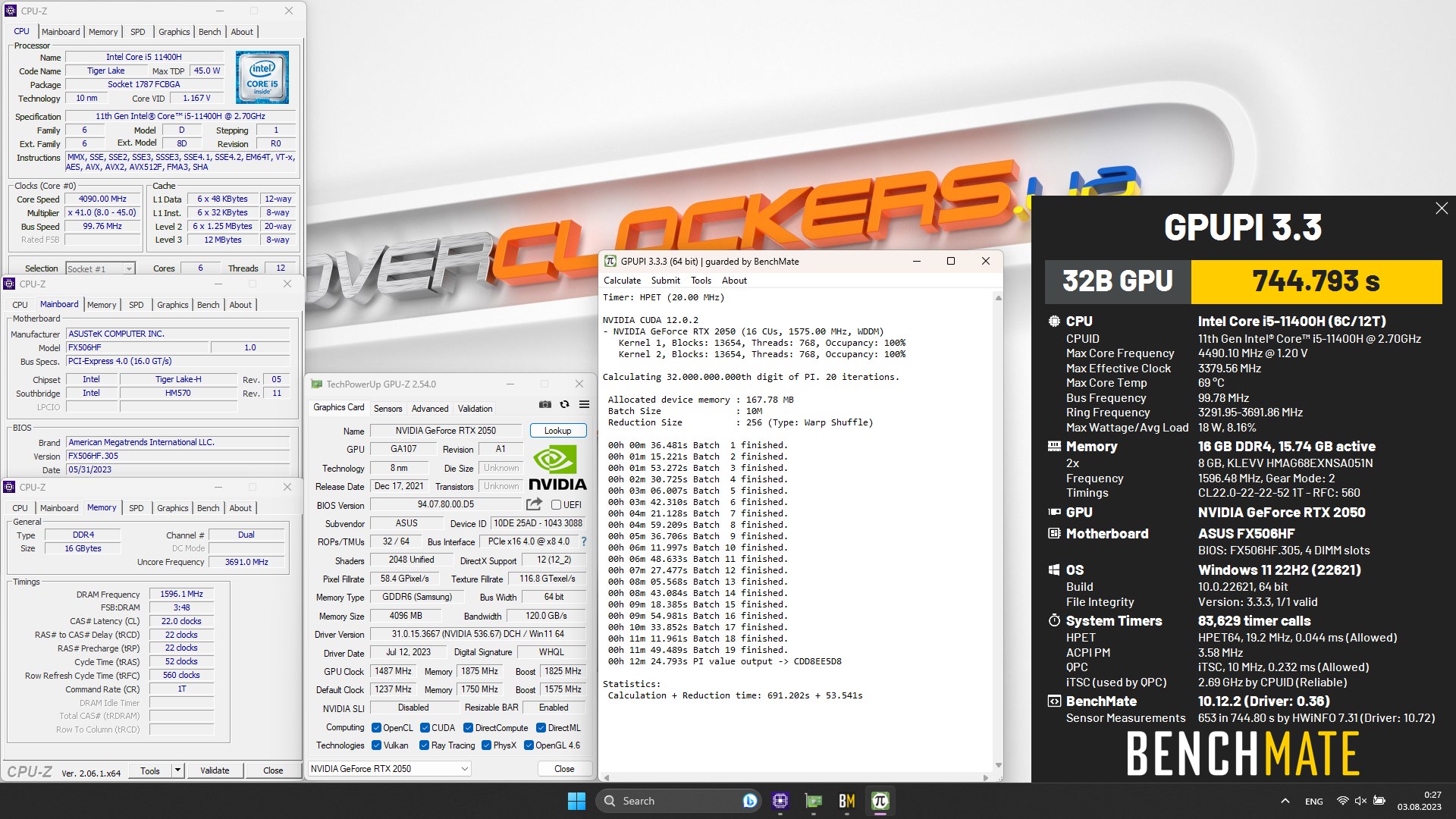Click the 744.793 s score in BenchMate
Viewport: 1456px width, 819px height.
1316,281
